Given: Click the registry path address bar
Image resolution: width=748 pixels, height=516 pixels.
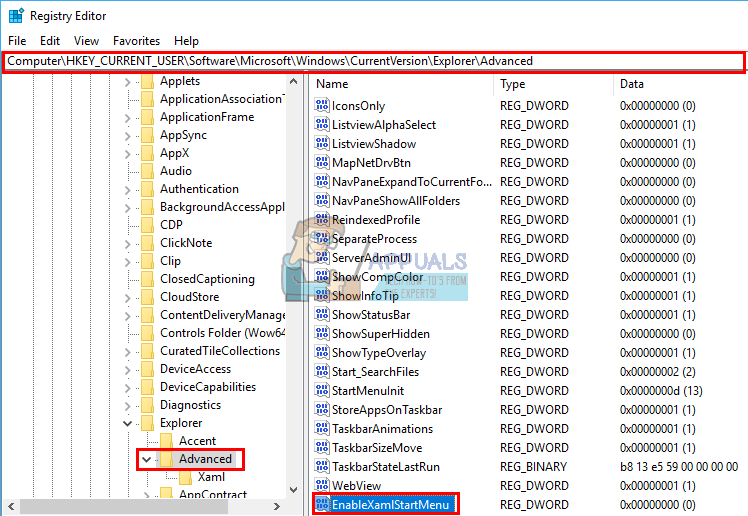Looking at the screenshot, I should click(x=374, y=62).
